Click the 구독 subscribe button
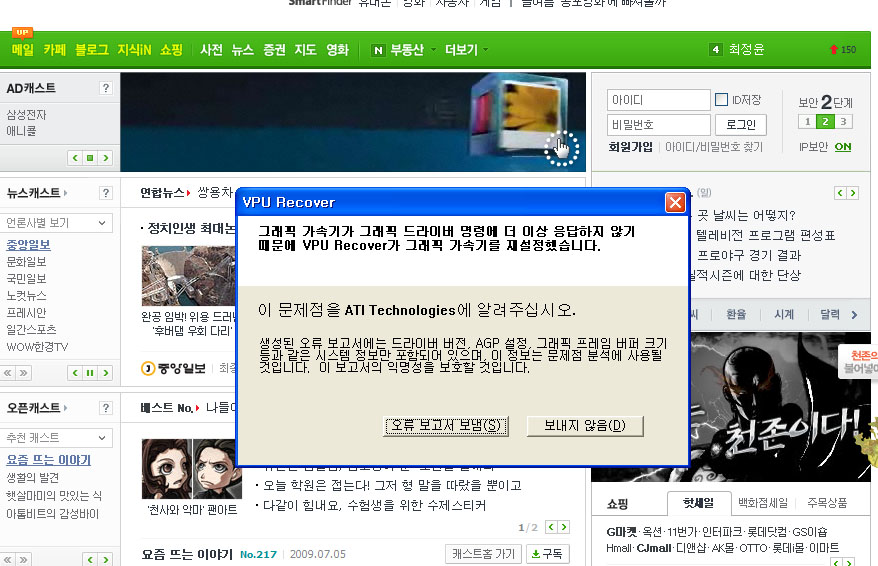Screen dimensions: 878x566 pyautogui.click(x=547, y=554)
